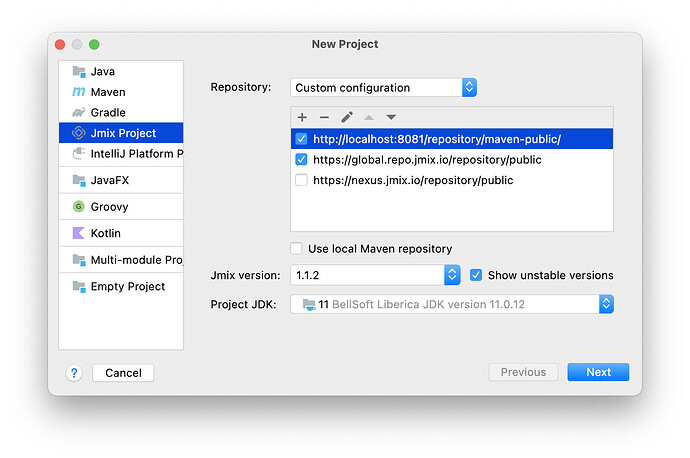Image resolution: width=690 pixels, height=458 pixels.
Task: Enable Use local Maven repository
Action: pos(296,249)
